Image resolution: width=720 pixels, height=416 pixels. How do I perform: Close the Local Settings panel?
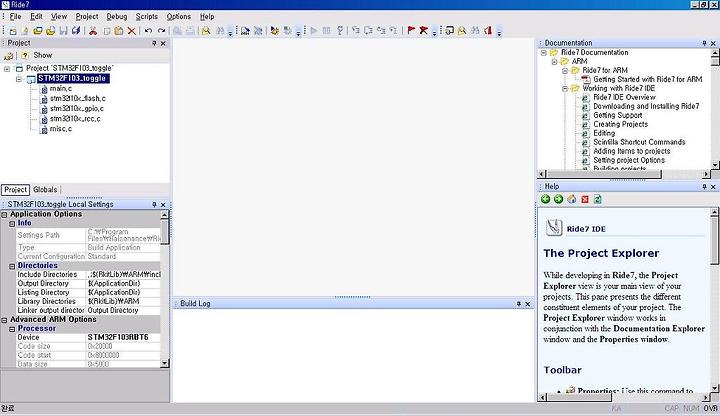(163, 205)
